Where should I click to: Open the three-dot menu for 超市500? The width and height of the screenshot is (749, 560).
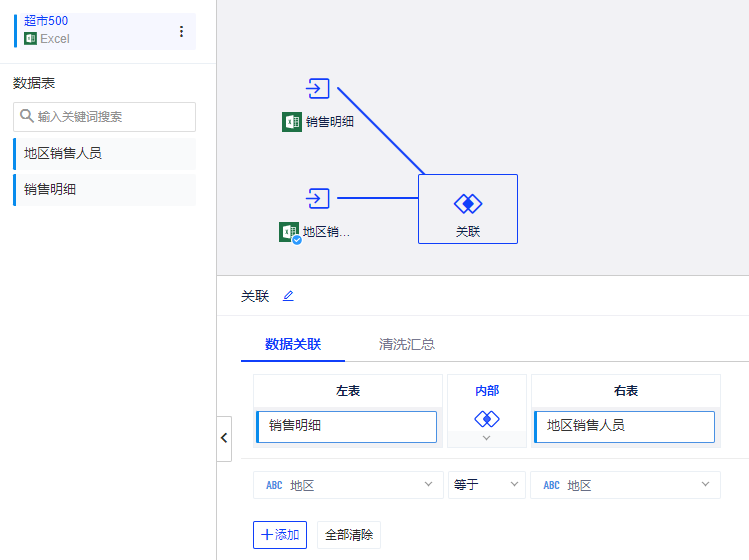(181, 31)
